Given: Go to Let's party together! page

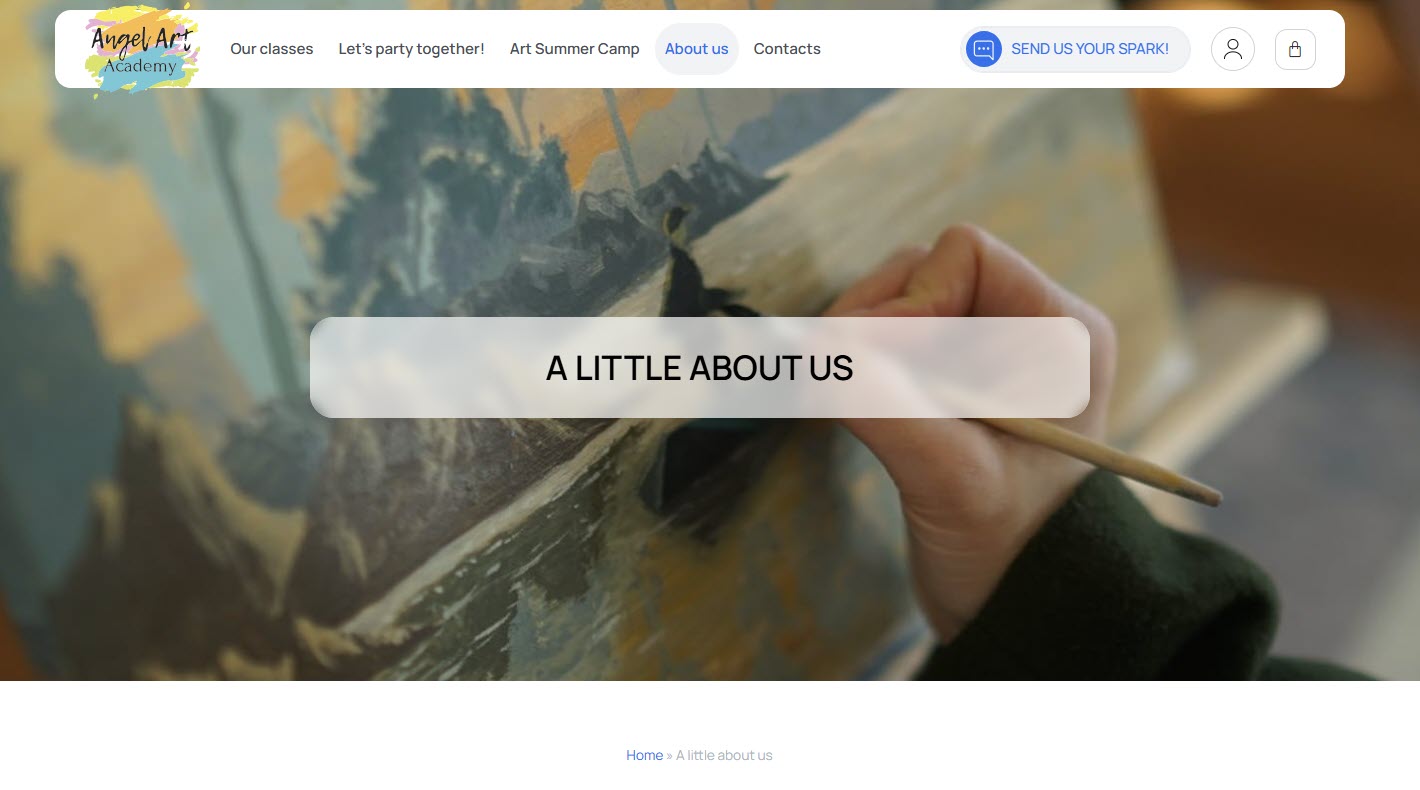Looking at the screenshot, I should pyautogui.click(x=411, y=49).
